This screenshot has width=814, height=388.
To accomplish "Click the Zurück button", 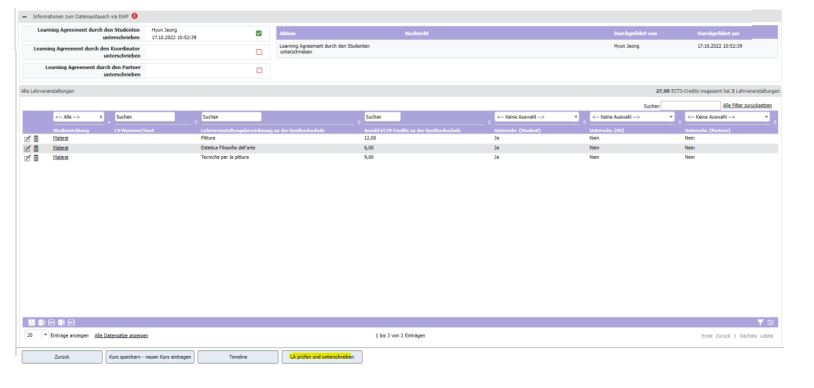I will (62, 357).
